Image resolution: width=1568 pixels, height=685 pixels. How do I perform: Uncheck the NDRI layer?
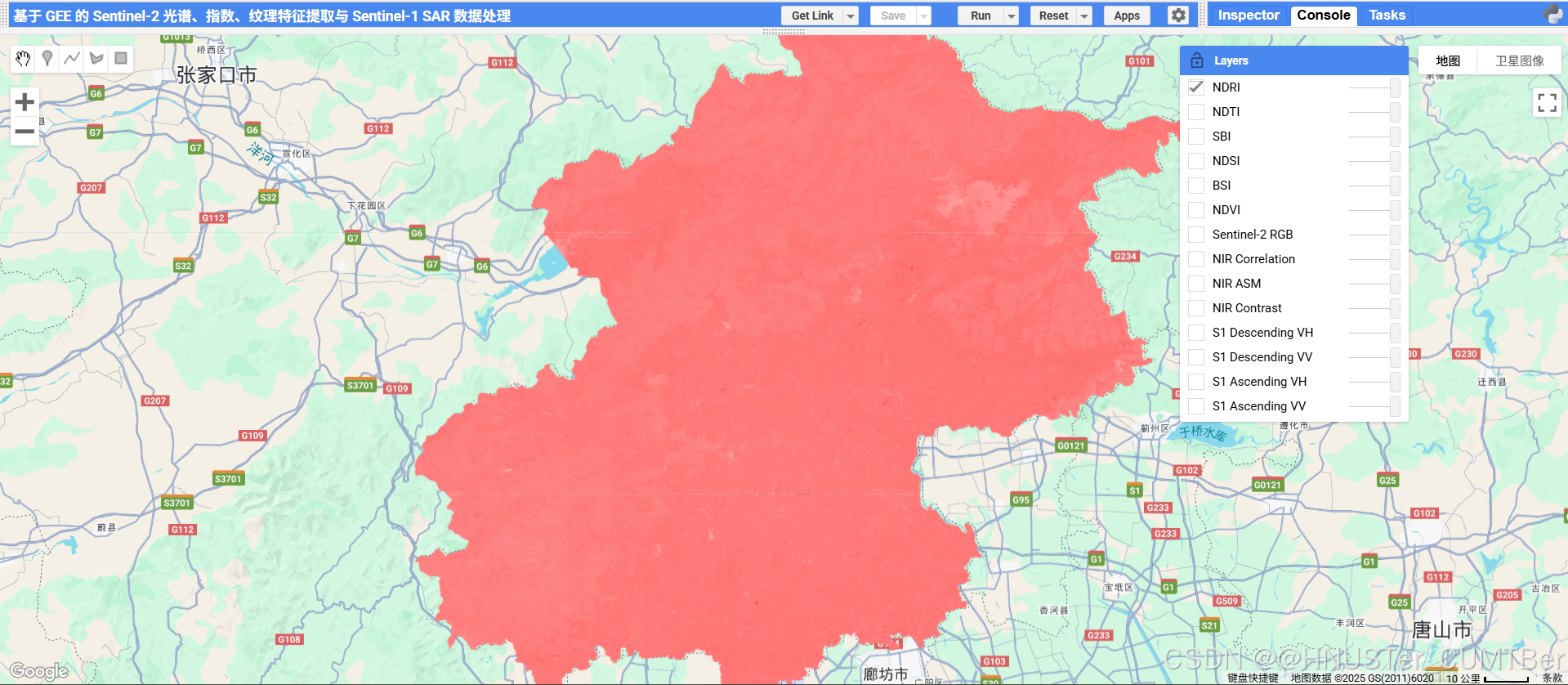pos(1196,87)
